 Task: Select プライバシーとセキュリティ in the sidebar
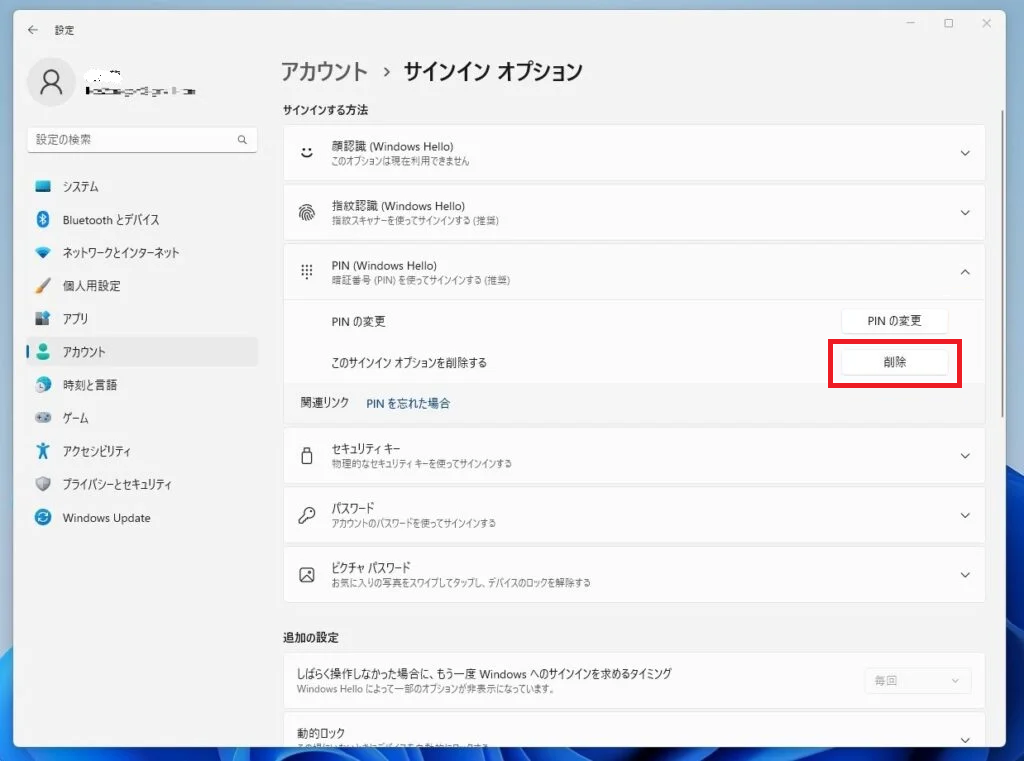click(x=142, y=484)
